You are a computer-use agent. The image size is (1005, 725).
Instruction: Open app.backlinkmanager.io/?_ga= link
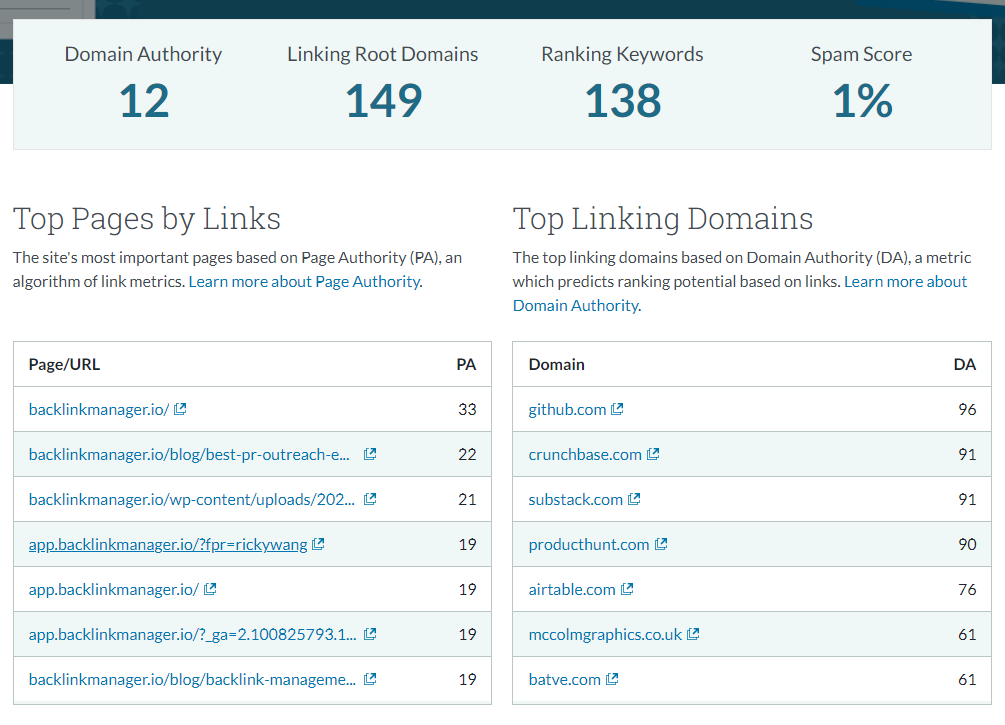pyautogui.click(x=192, y=635)
